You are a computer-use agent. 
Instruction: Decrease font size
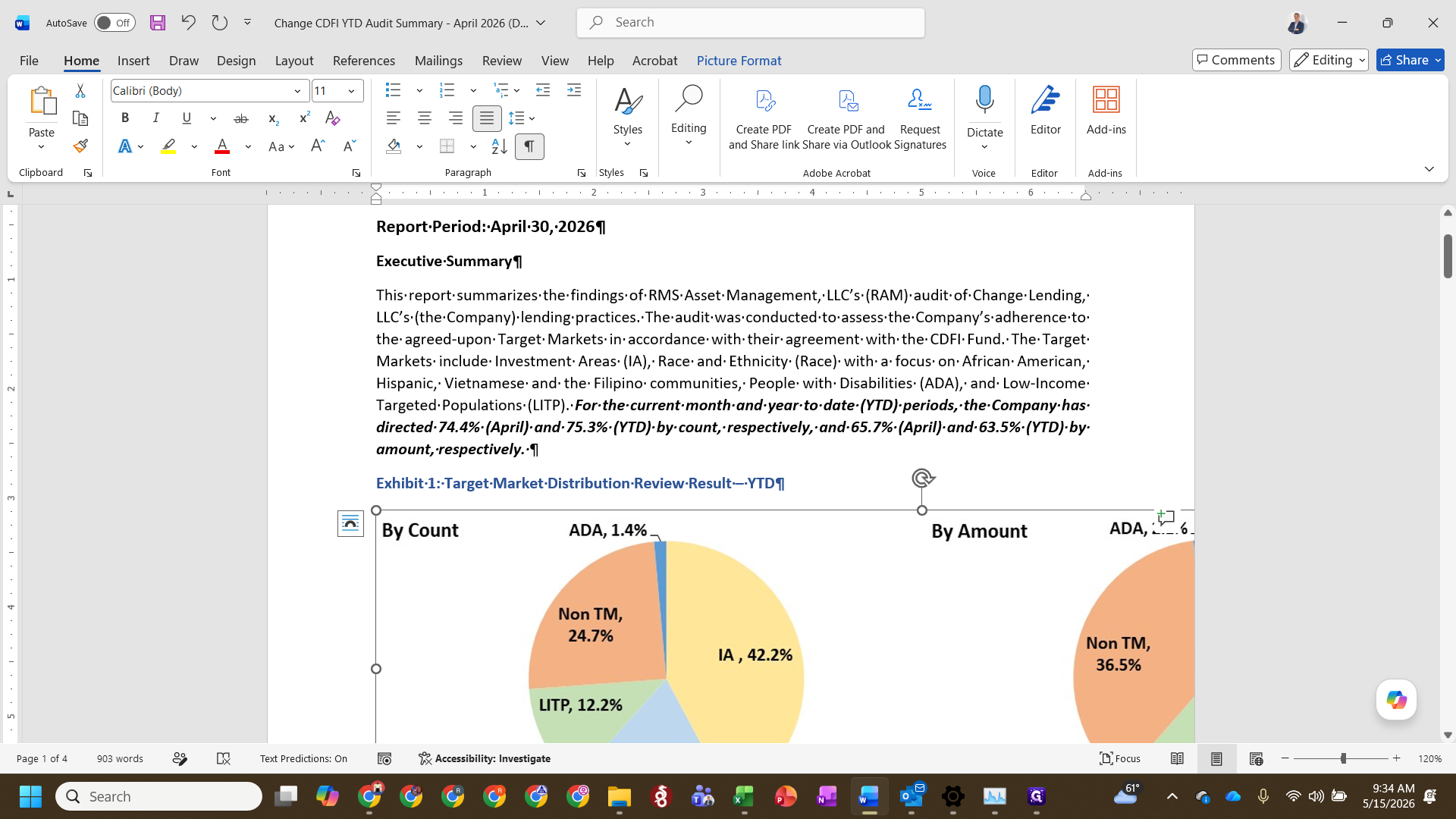349,146
